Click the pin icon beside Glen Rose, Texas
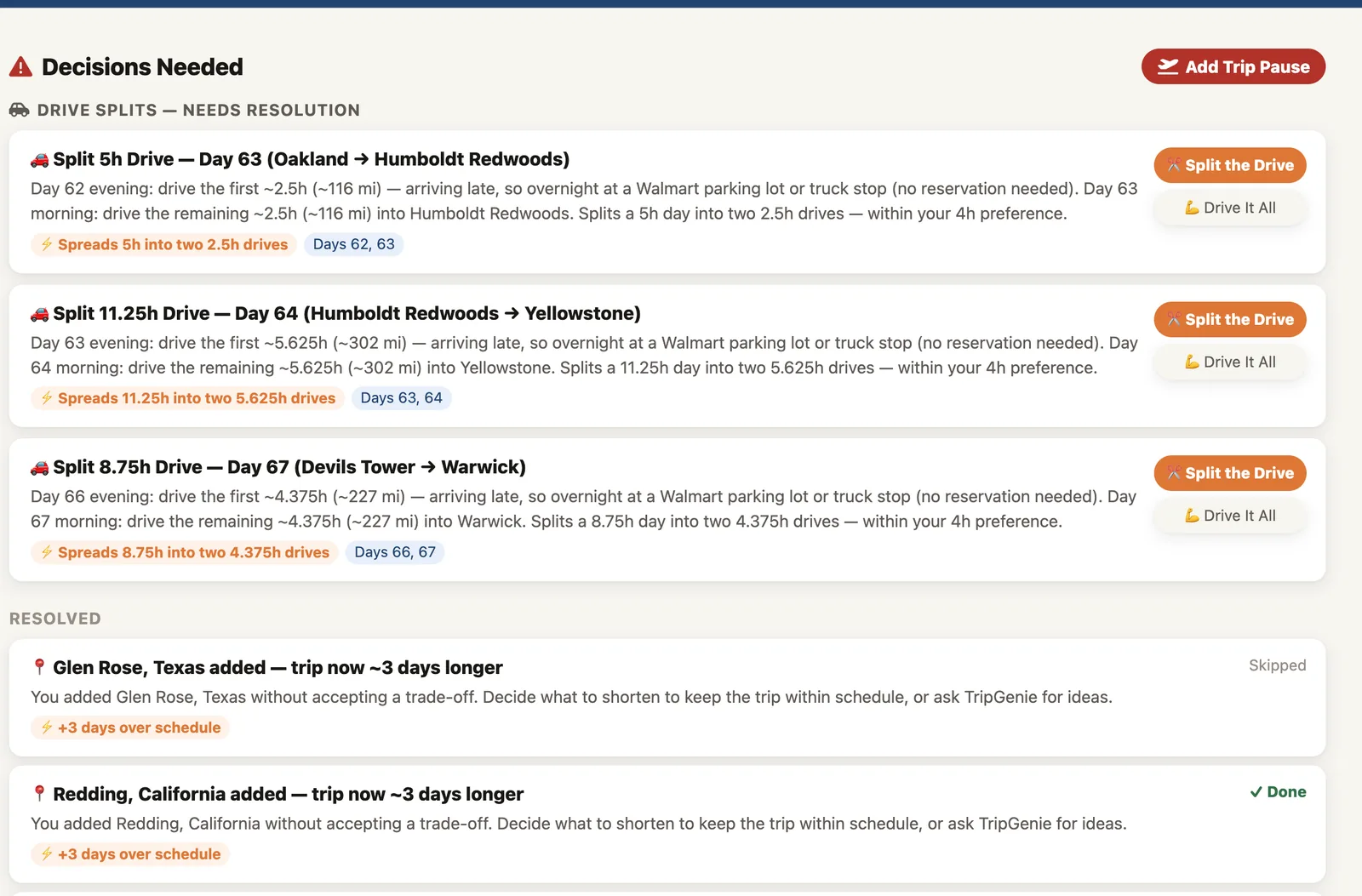 39,667
